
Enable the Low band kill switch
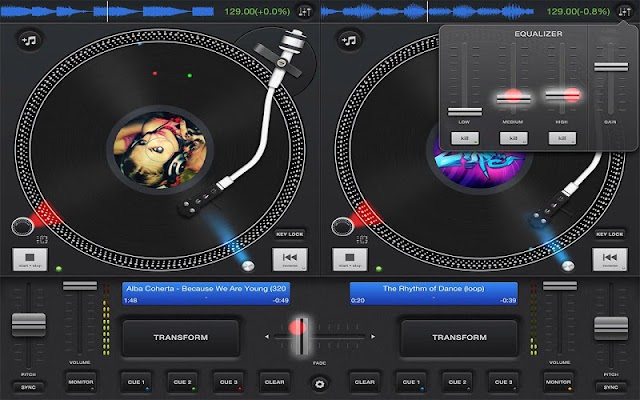465,138
